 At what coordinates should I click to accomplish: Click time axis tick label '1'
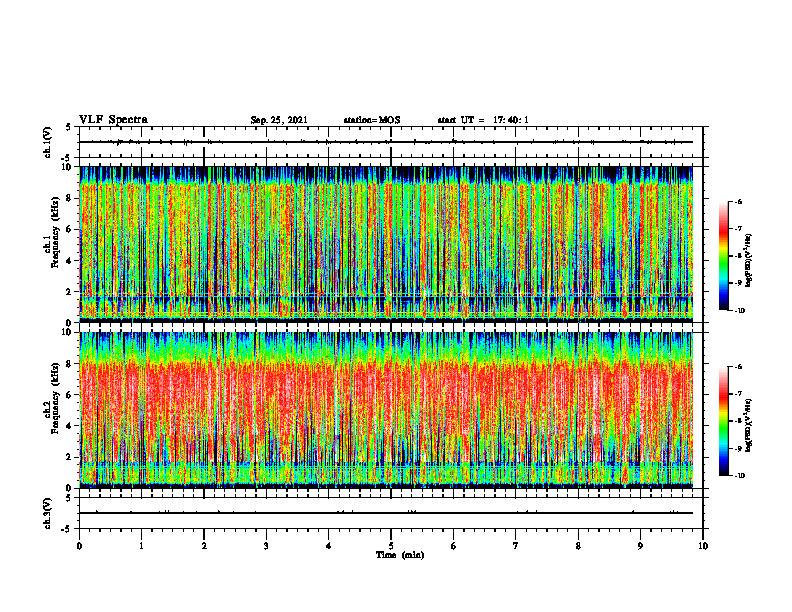point(141,546)
